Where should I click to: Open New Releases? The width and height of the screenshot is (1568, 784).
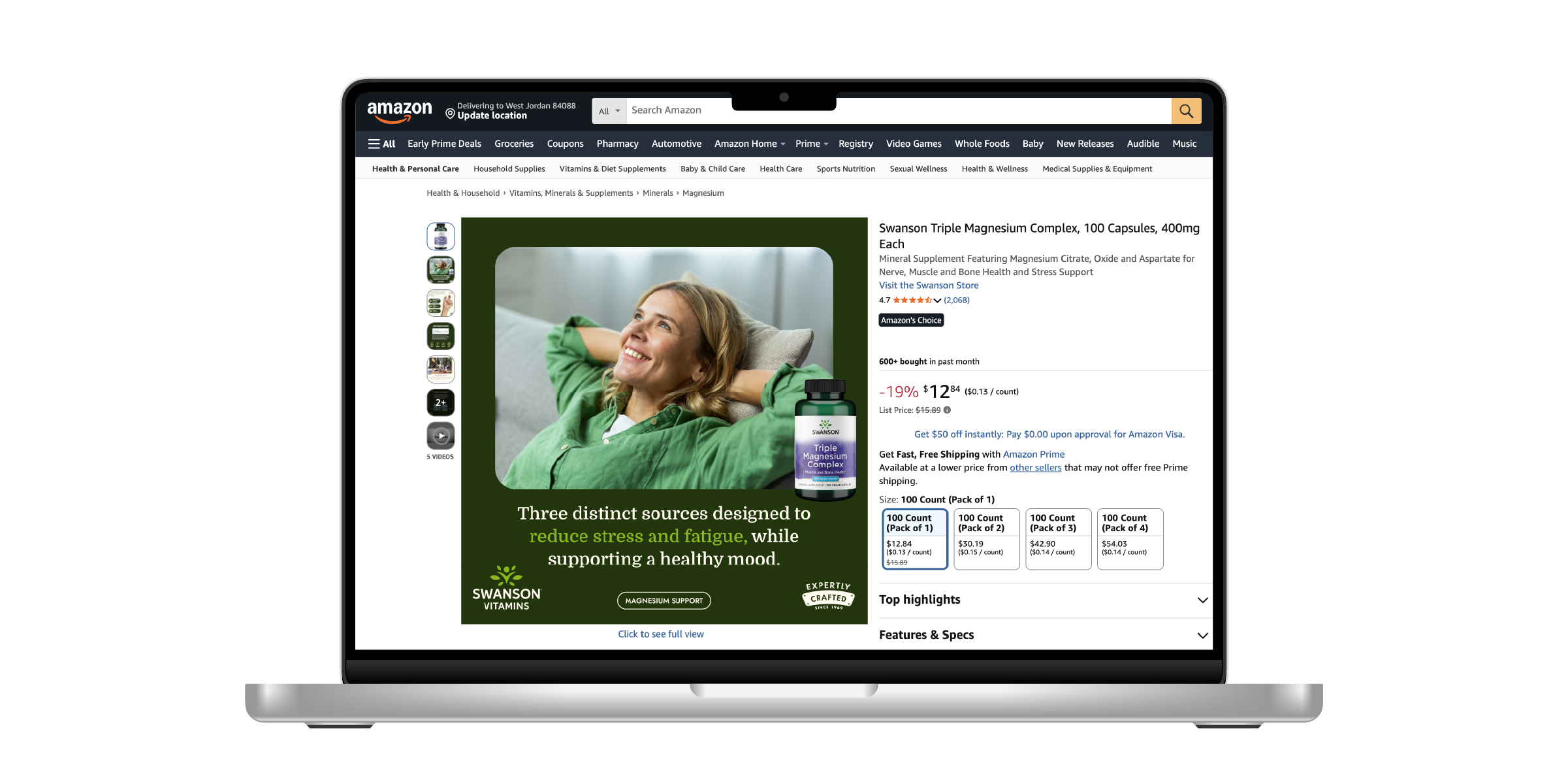(1085, 144)
